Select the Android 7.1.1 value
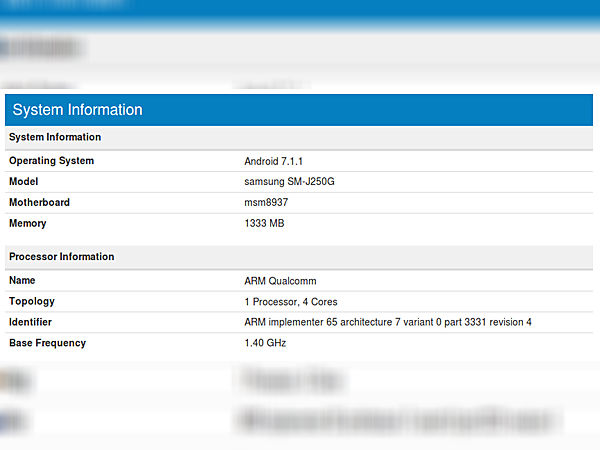 point(274,161)
